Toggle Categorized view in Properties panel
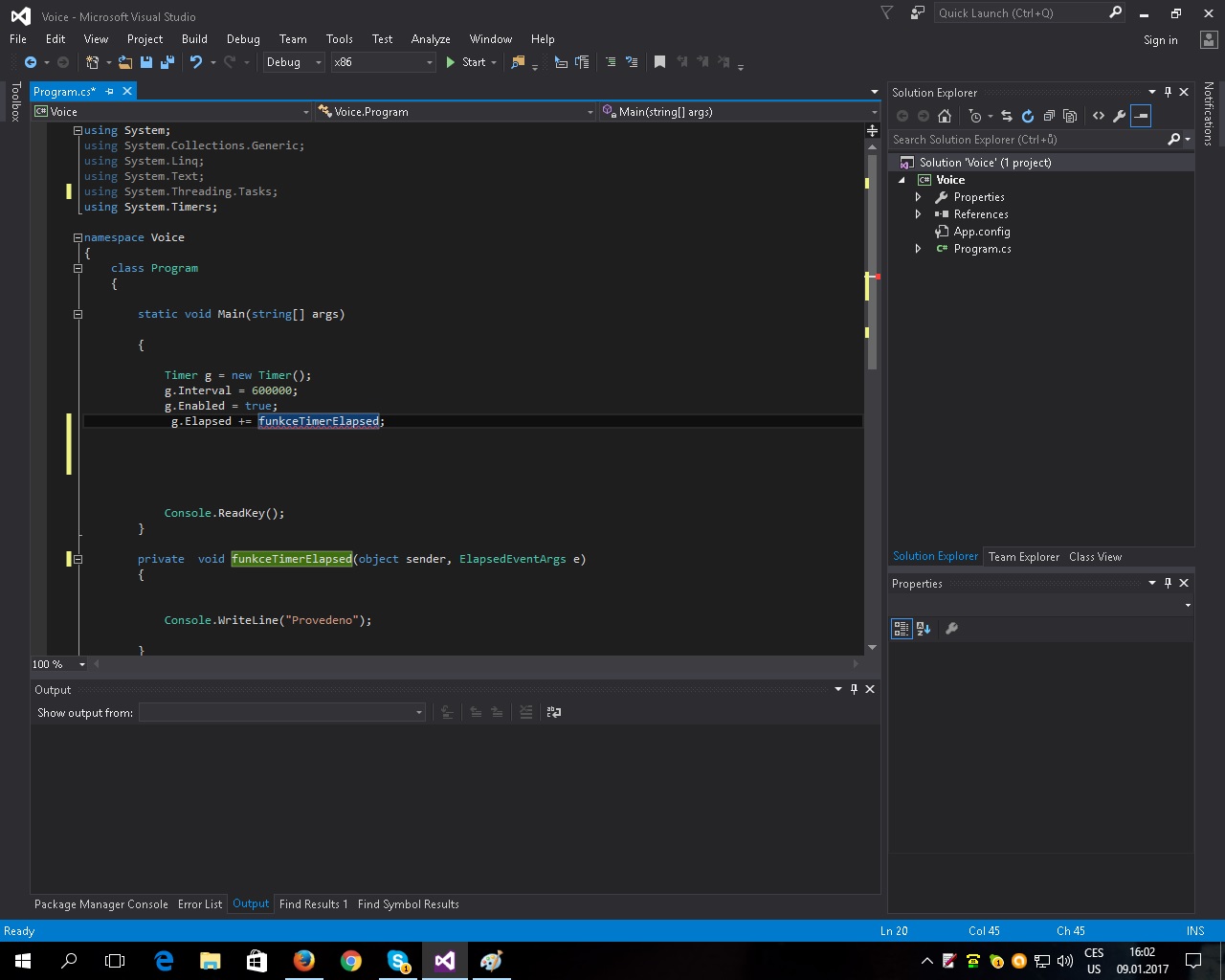The height and width of the screenshot is (980, 1225). click(x=902, y=629)
